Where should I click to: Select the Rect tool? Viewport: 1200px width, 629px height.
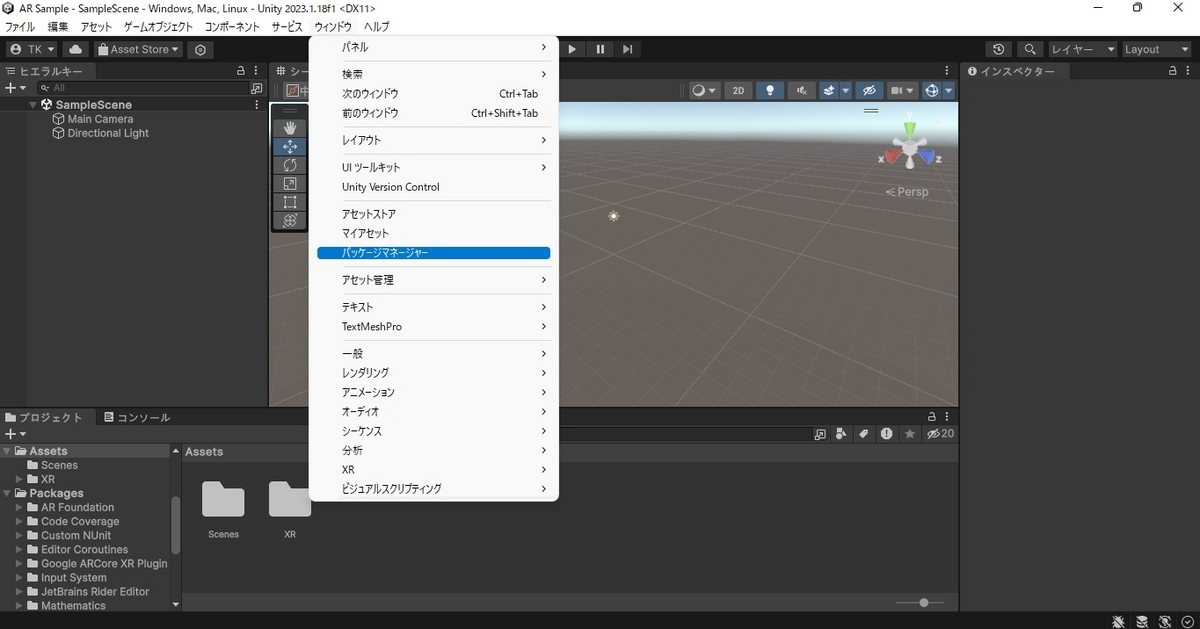tap(290, 202)
